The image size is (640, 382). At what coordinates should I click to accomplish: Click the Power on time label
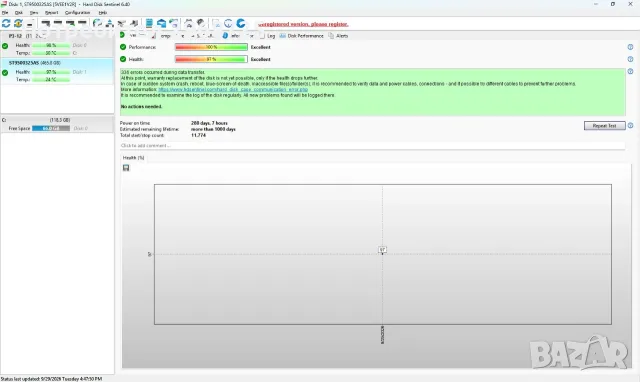click(135, 123)
